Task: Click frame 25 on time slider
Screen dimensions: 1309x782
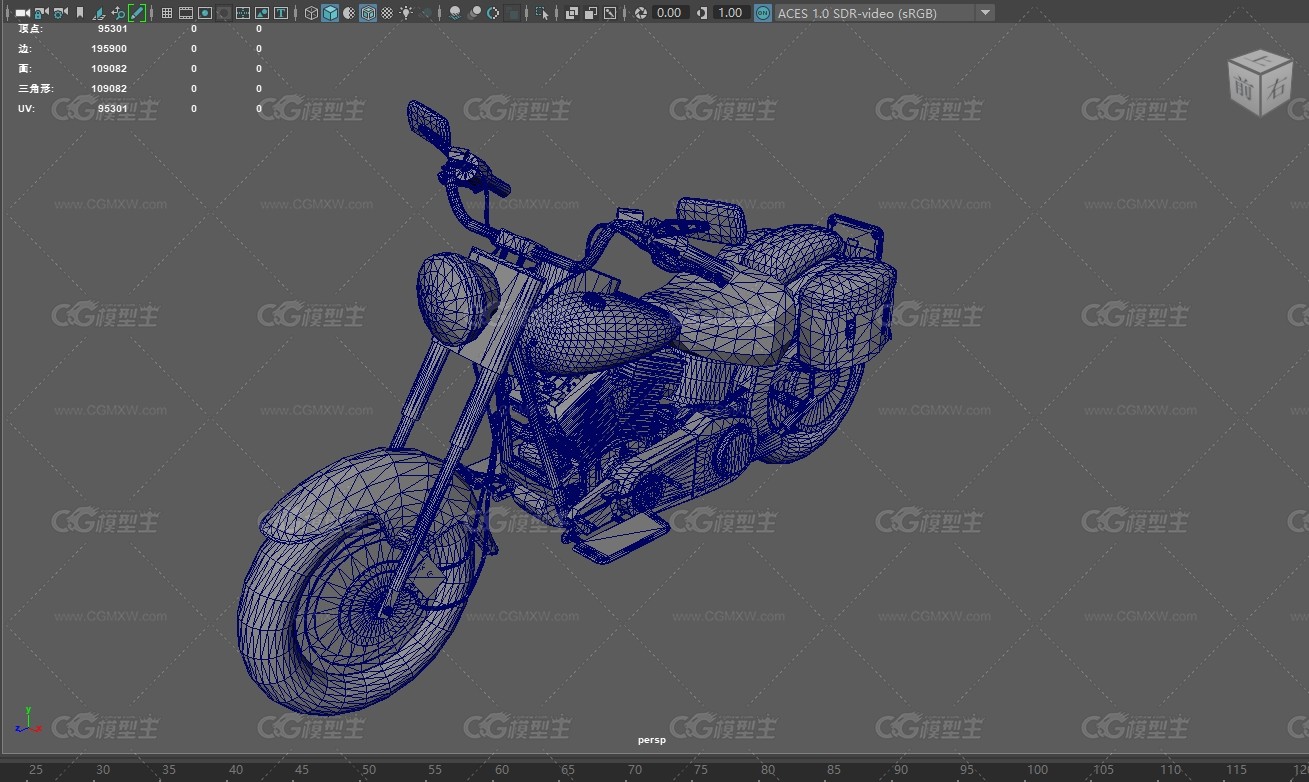Action: click(36, 769)
